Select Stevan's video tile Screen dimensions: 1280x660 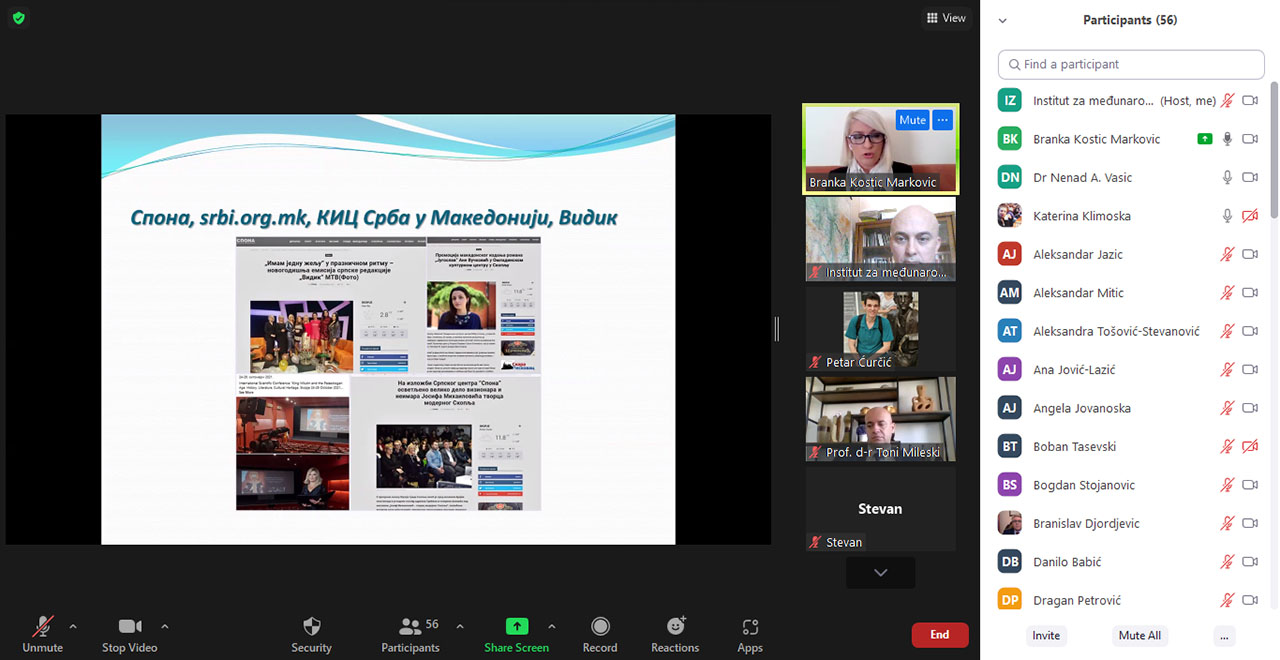pyautogui.click(x=880, y=508)
